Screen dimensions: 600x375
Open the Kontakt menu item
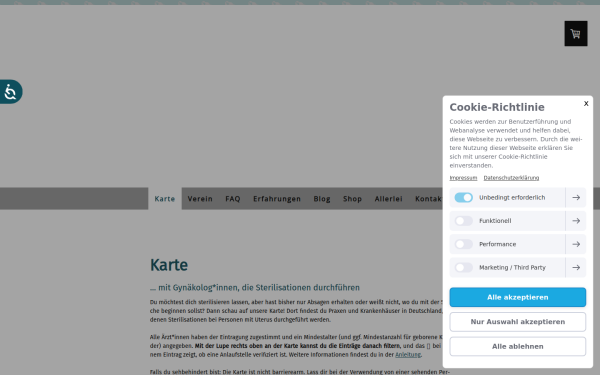tap(428, 199)
